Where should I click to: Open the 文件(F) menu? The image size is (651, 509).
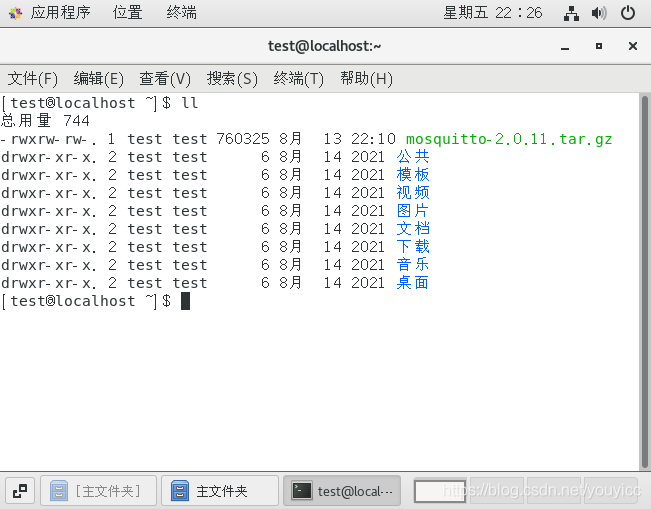(32, 78)
